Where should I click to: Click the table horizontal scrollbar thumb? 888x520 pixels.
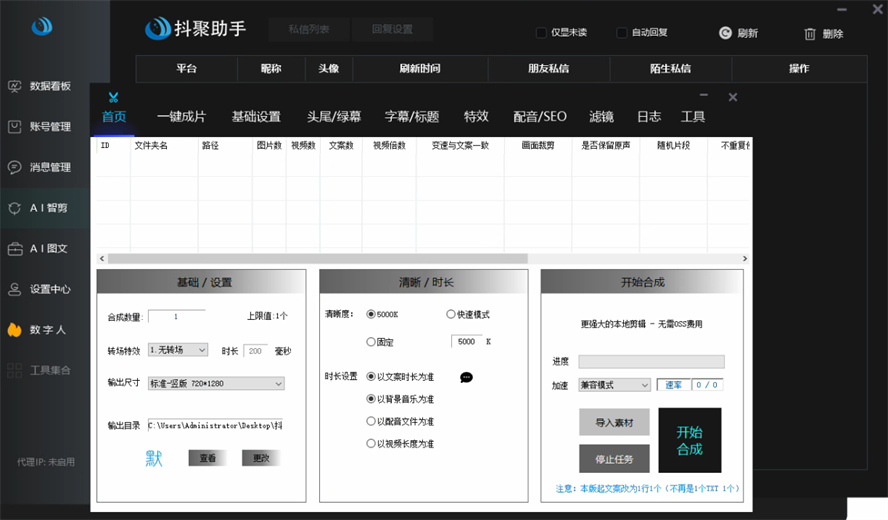point(318,258)
